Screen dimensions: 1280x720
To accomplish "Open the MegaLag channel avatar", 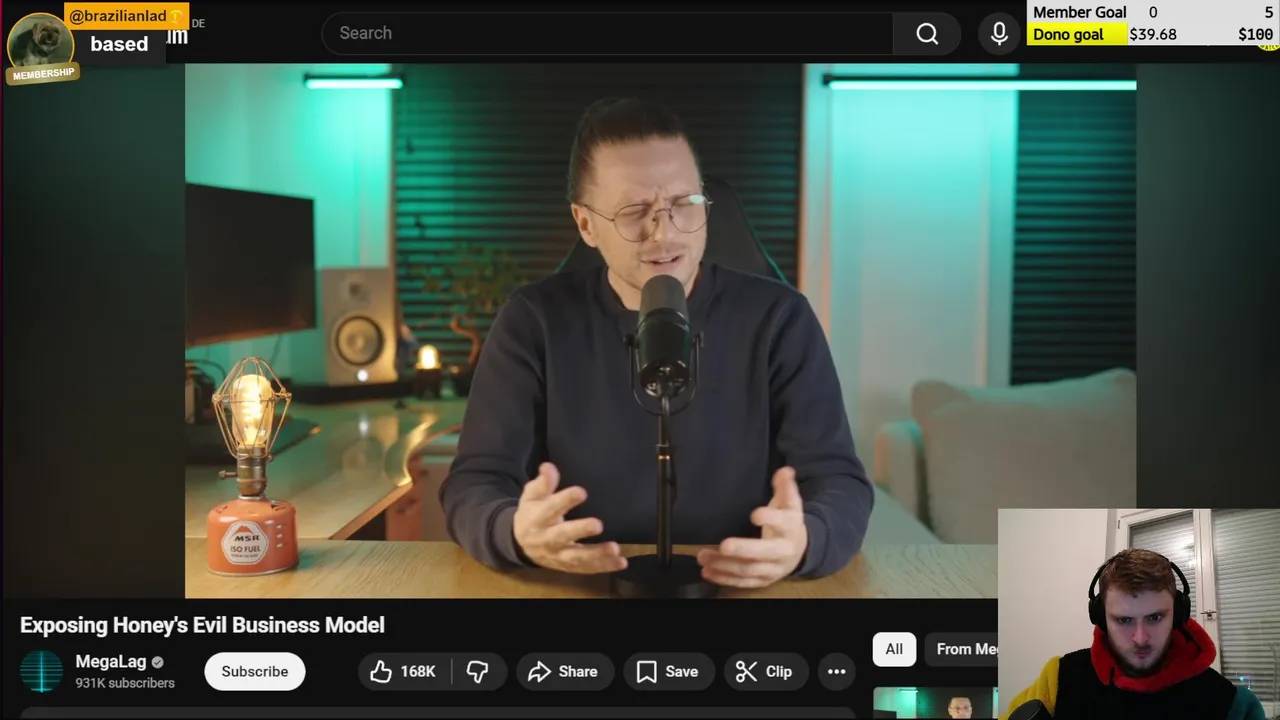I will click(x=42, y=672).
